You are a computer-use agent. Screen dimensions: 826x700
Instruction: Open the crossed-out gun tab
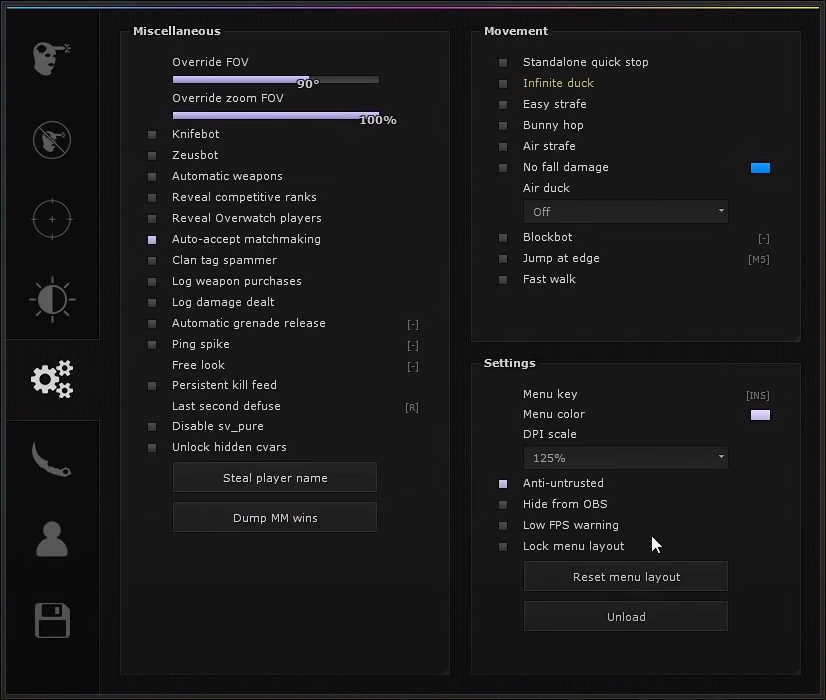(x=52, y=139)
